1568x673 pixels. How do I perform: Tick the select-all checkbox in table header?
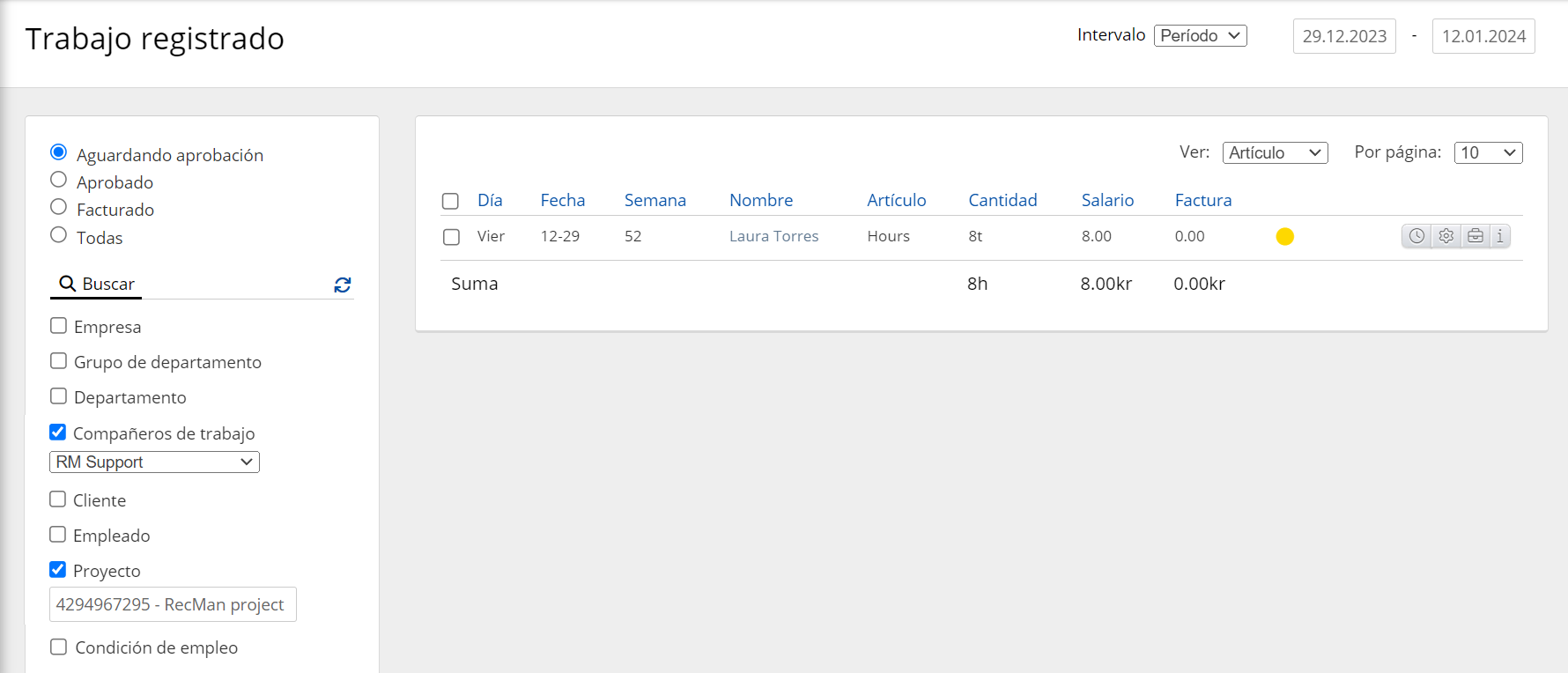451,201
